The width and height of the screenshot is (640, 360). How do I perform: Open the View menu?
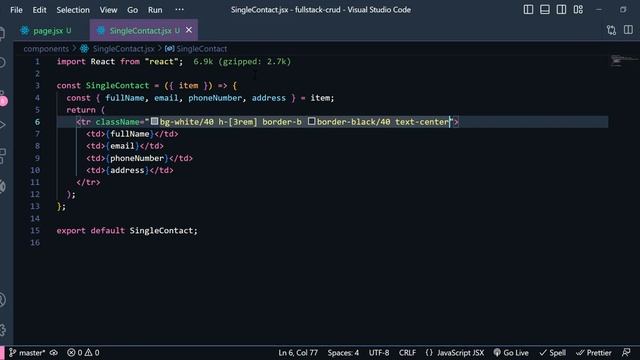(x=108, y=10)
